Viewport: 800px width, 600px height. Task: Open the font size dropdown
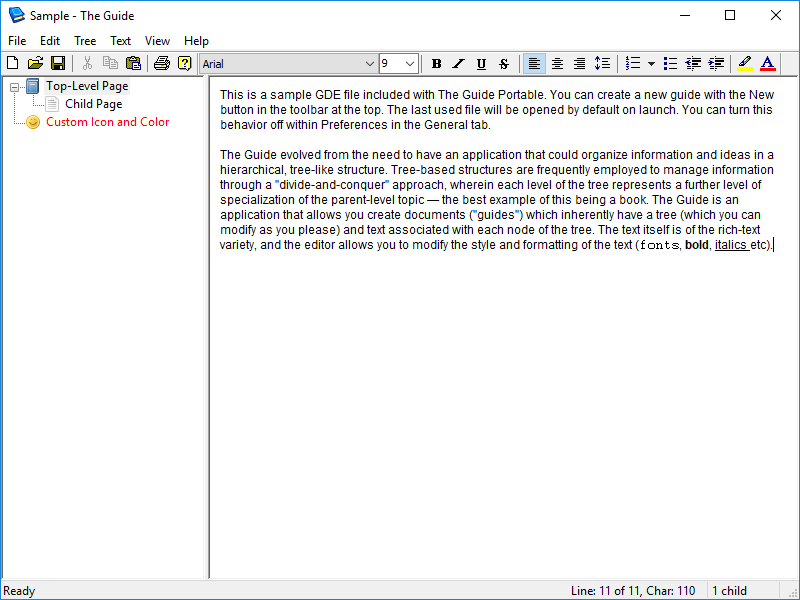410,64
